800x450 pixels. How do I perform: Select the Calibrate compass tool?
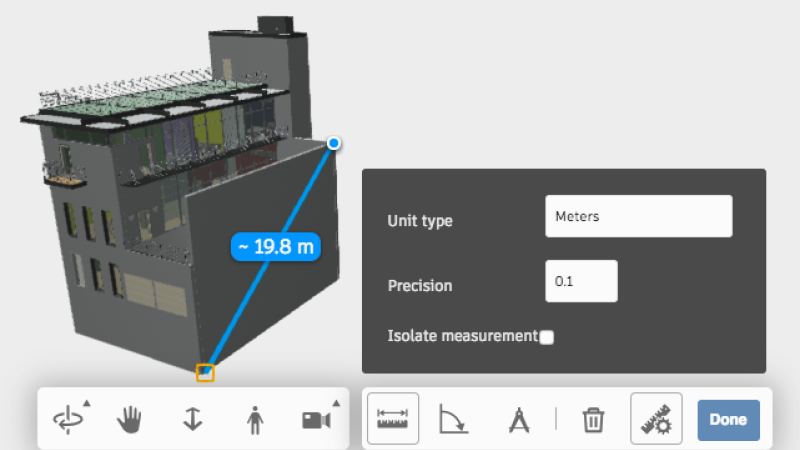click(x=519, y=420)
